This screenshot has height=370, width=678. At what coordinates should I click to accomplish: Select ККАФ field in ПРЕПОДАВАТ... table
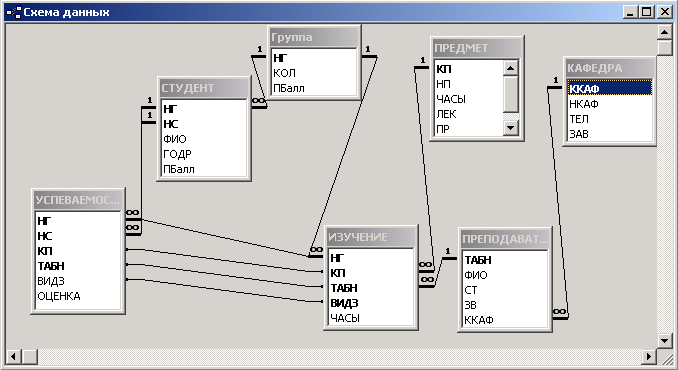click(x=505, y=320)
